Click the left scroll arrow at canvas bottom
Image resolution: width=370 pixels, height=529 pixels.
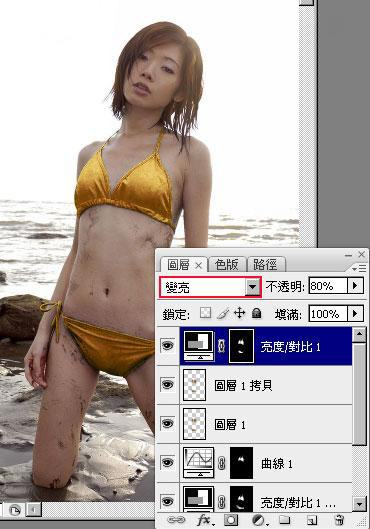pyautogui.click(x=34, y=510)
